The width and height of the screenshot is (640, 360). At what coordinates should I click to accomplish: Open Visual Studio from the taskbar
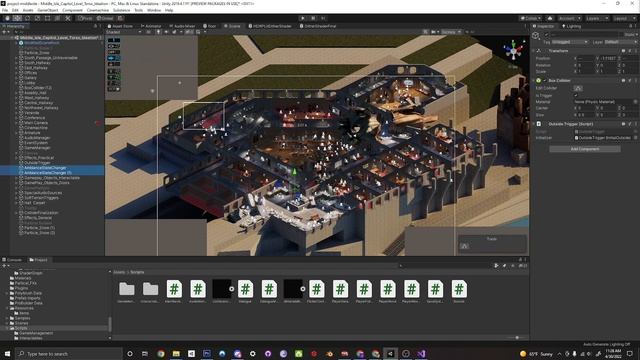point(421,353)
